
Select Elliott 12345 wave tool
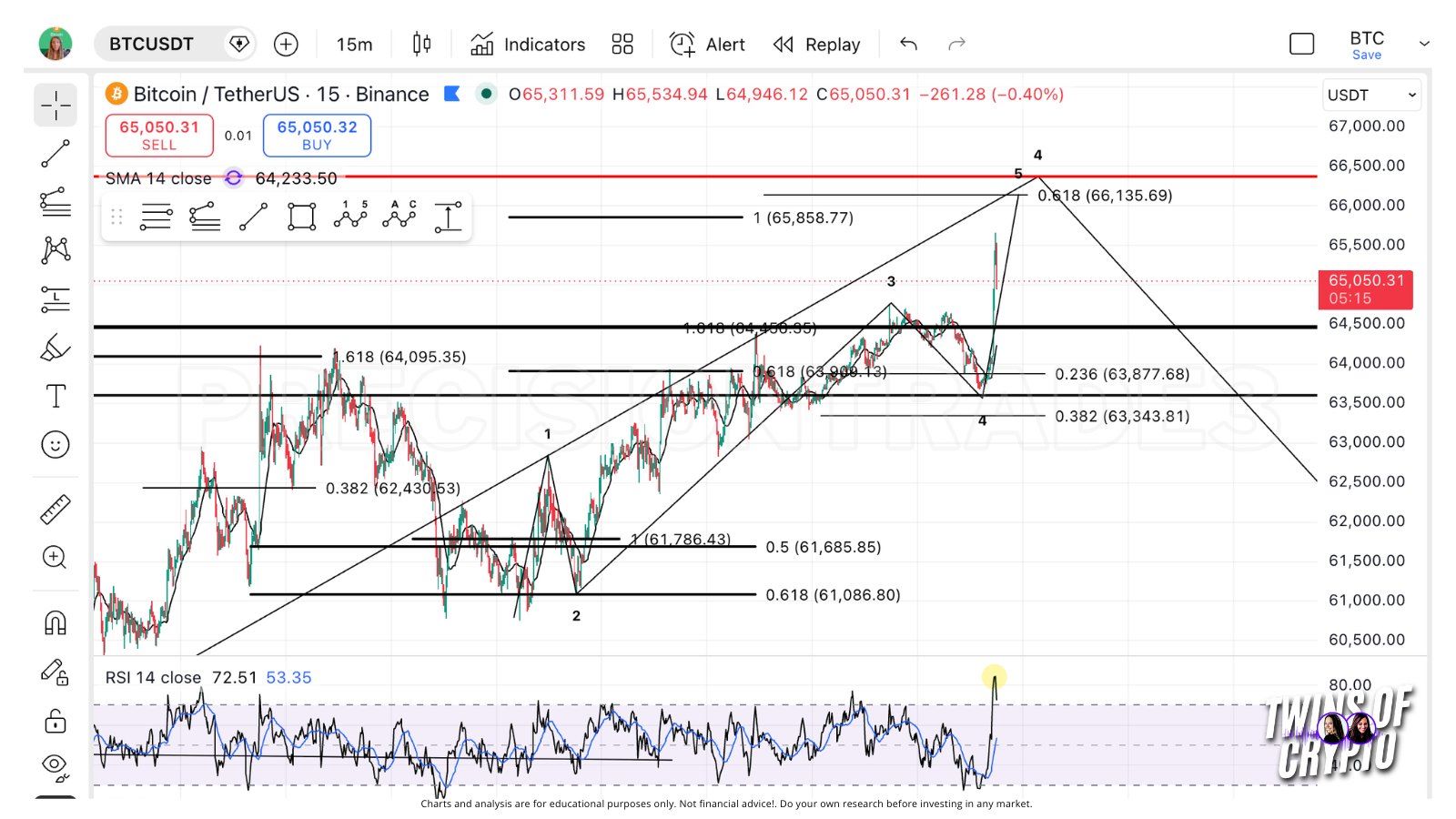coord(350,217)
